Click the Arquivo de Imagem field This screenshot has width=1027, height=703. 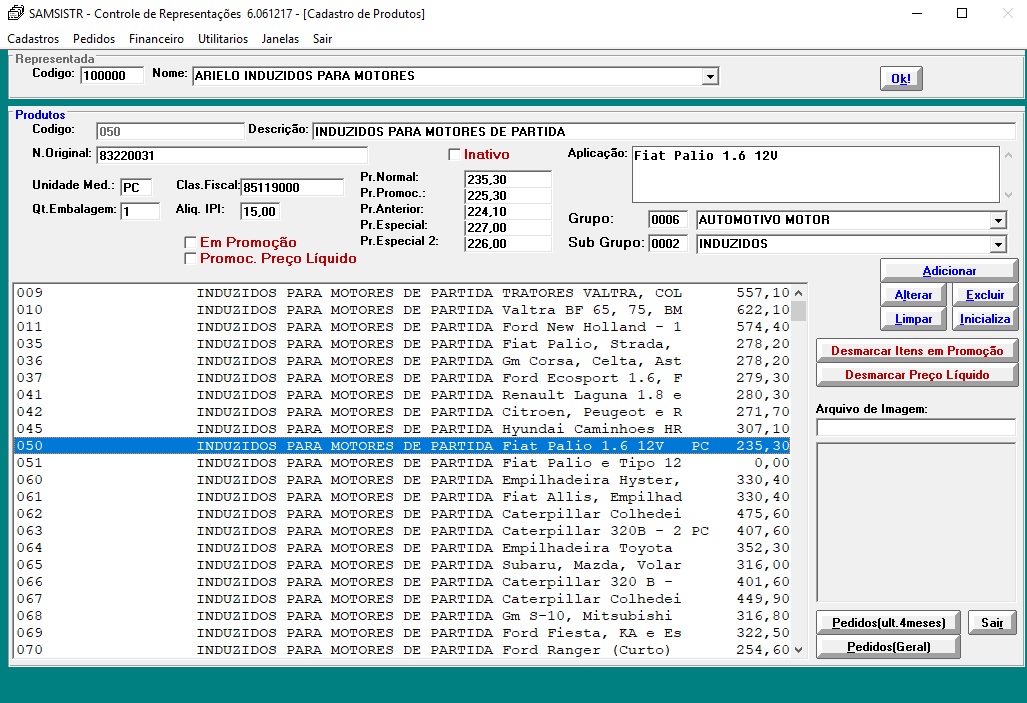(x=916, y=428)
